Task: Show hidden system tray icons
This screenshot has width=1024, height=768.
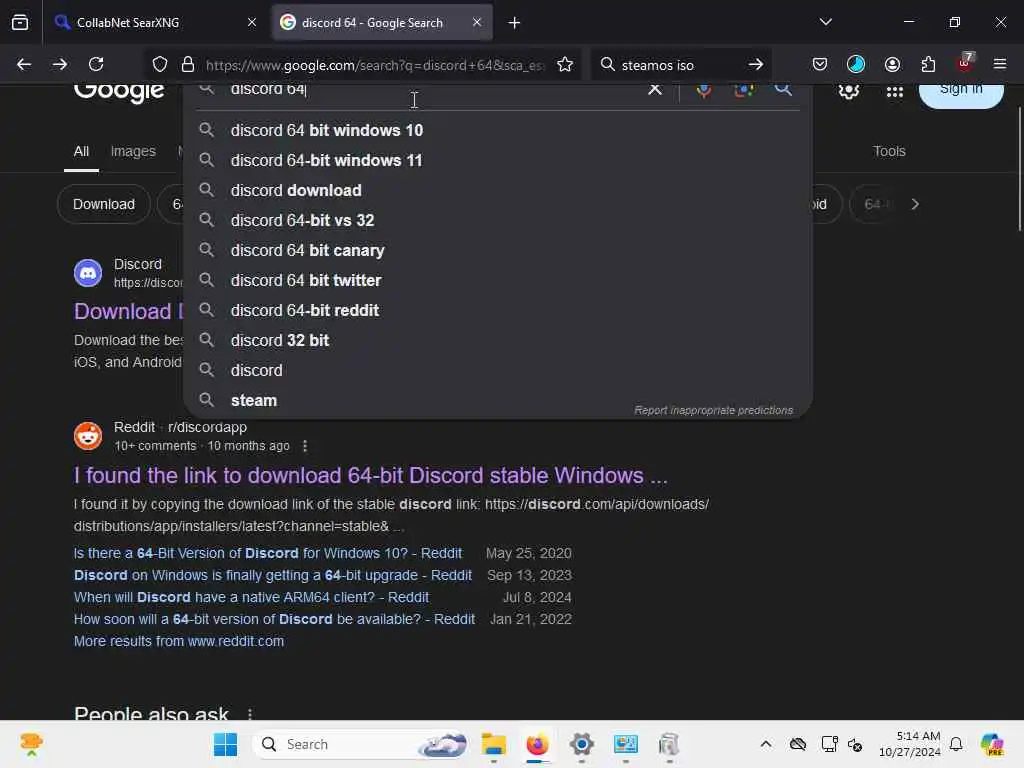Action: pyautogui.click(x=766, y=744)
